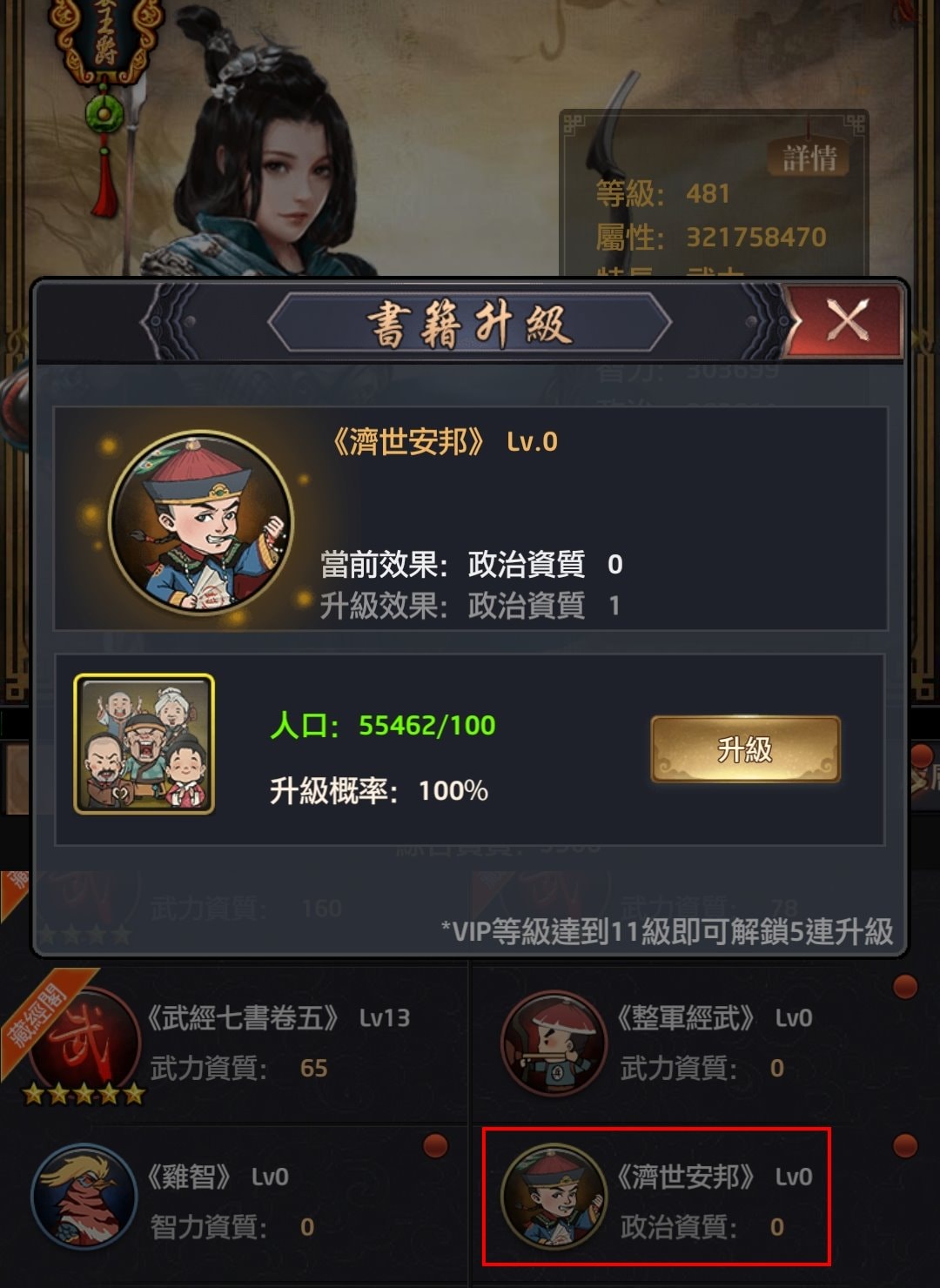Tap the 人口 villagers group icon
This screenshot has width=940, height=1288.
pos(144,744)
